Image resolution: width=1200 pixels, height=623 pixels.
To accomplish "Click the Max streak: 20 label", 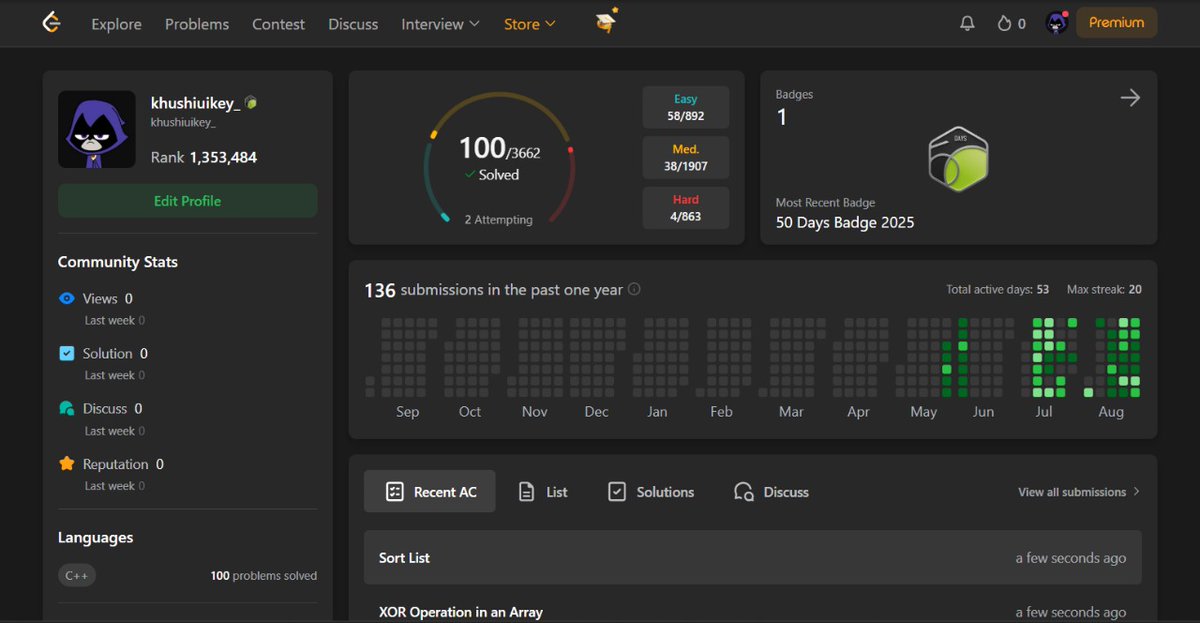I will coord(1104,290).
